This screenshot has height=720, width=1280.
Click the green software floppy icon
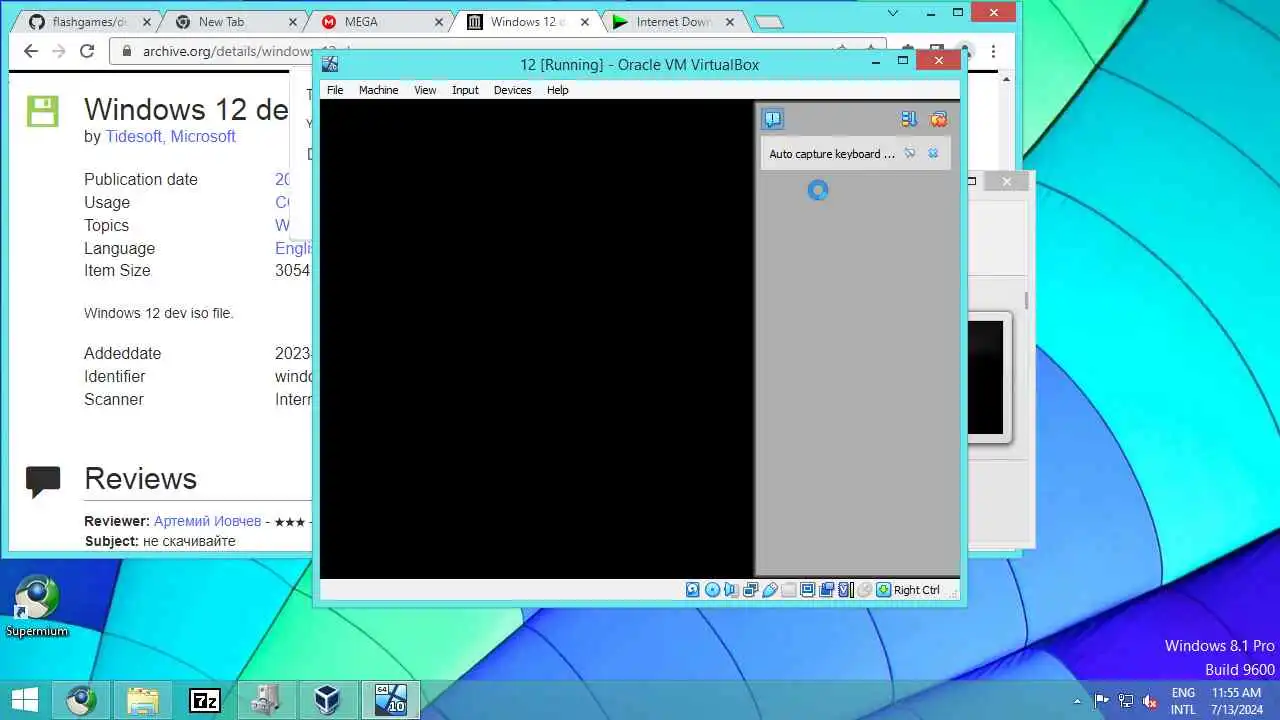click(43, 111)
